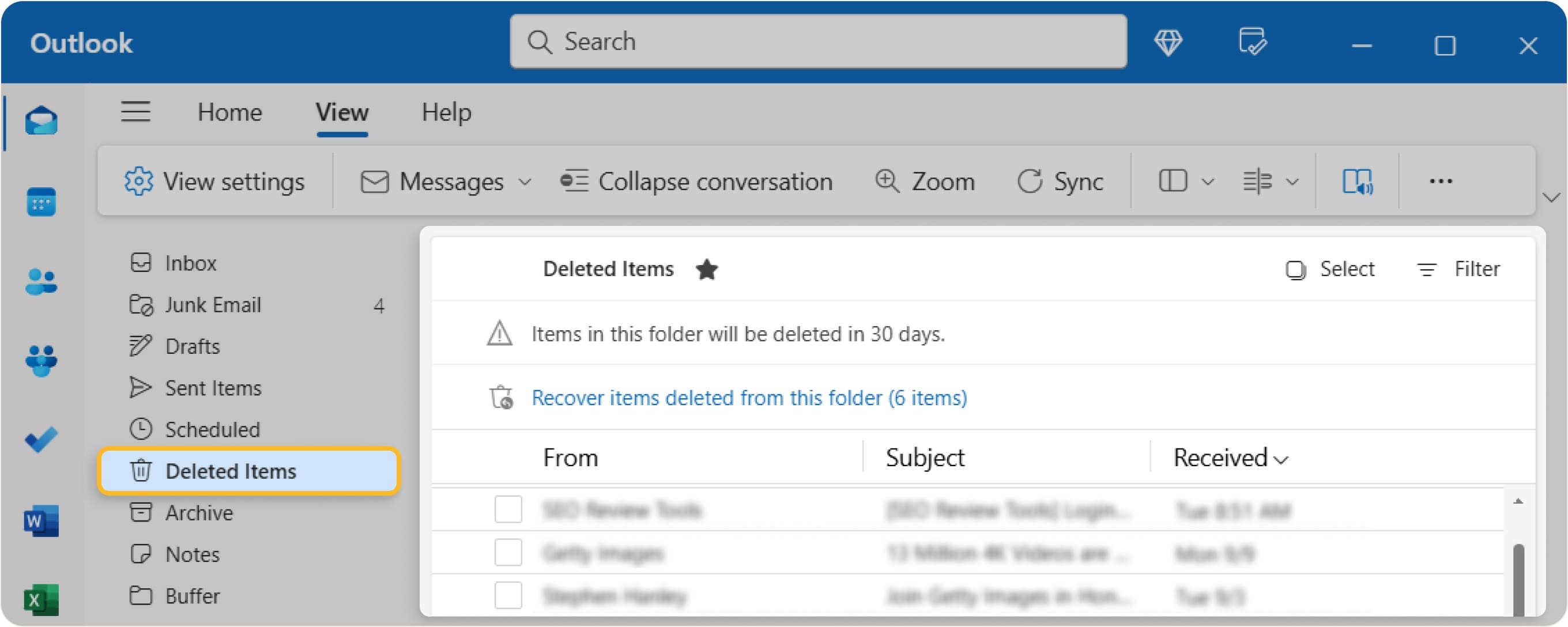
Task: Click the Select button
Action: point(1329,269)
